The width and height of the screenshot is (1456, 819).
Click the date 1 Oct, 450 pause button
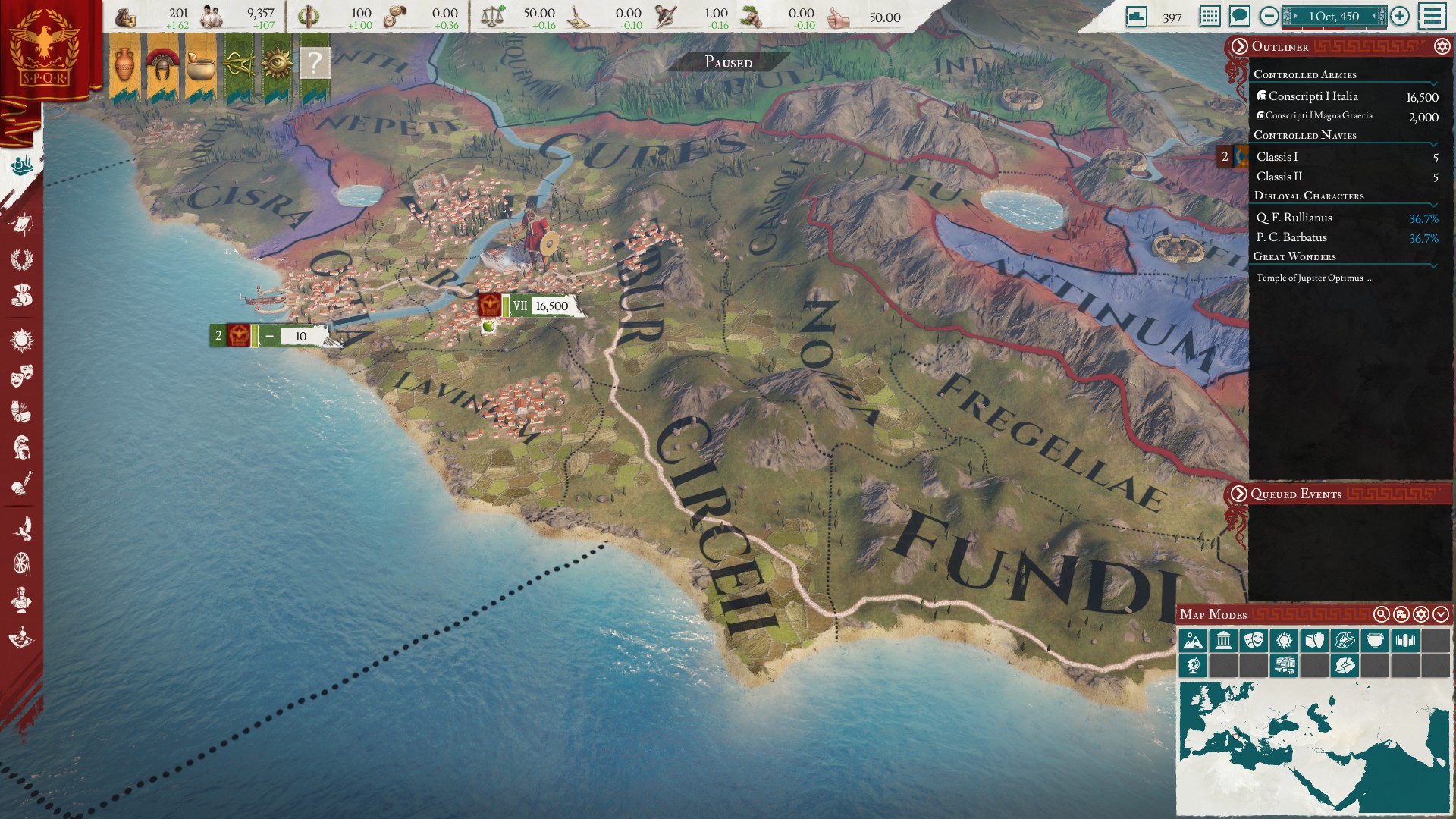(1334, 16)
